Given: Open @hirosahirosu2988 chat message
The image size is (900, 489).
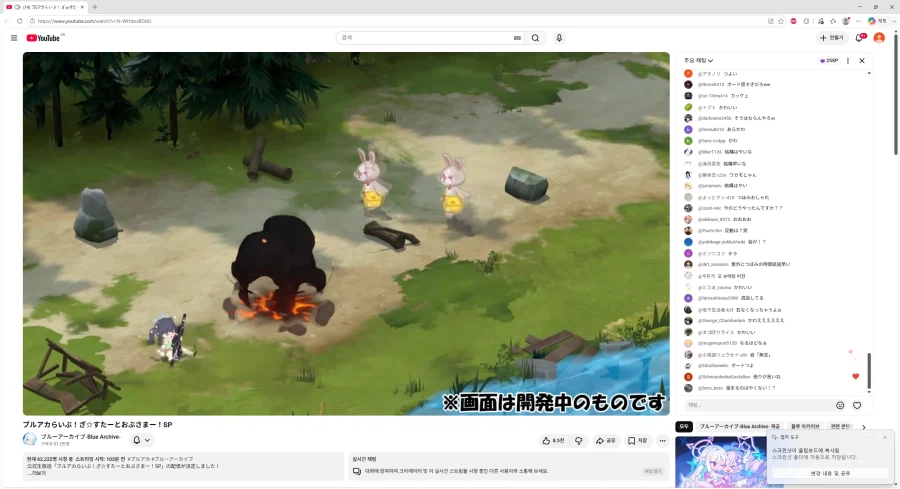Looking at the screenshot, I should click(x=731, y=298).
